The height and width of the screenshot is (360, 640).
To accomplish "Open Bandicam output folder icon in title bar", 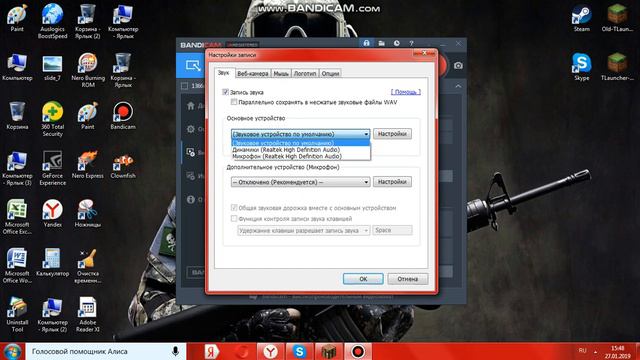I will (x=381, y=43).
